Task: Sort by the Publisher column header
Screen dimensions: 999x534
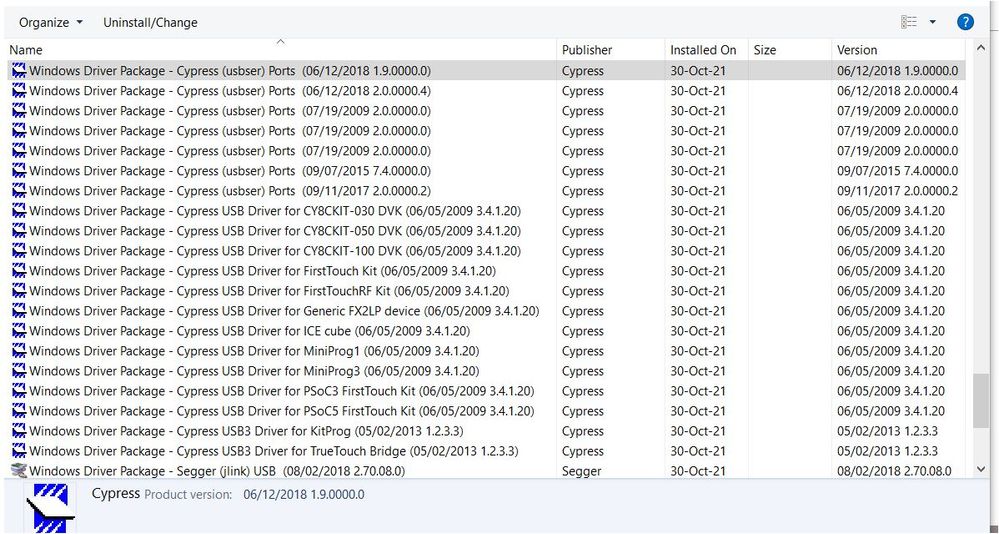Action: tap(587, 50)
